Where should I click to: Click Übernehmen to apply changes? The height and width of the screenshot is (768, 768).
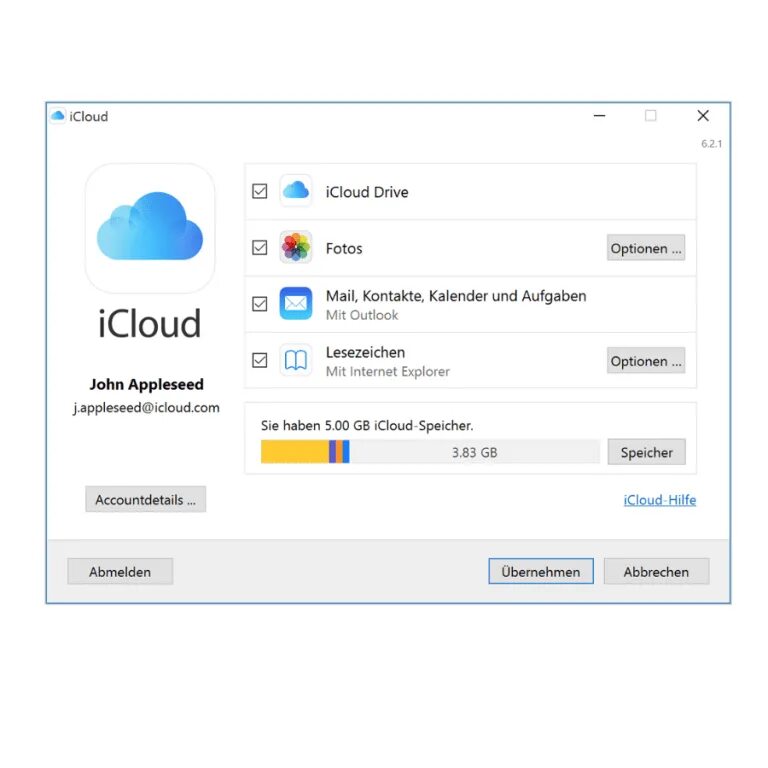[541, 571]
